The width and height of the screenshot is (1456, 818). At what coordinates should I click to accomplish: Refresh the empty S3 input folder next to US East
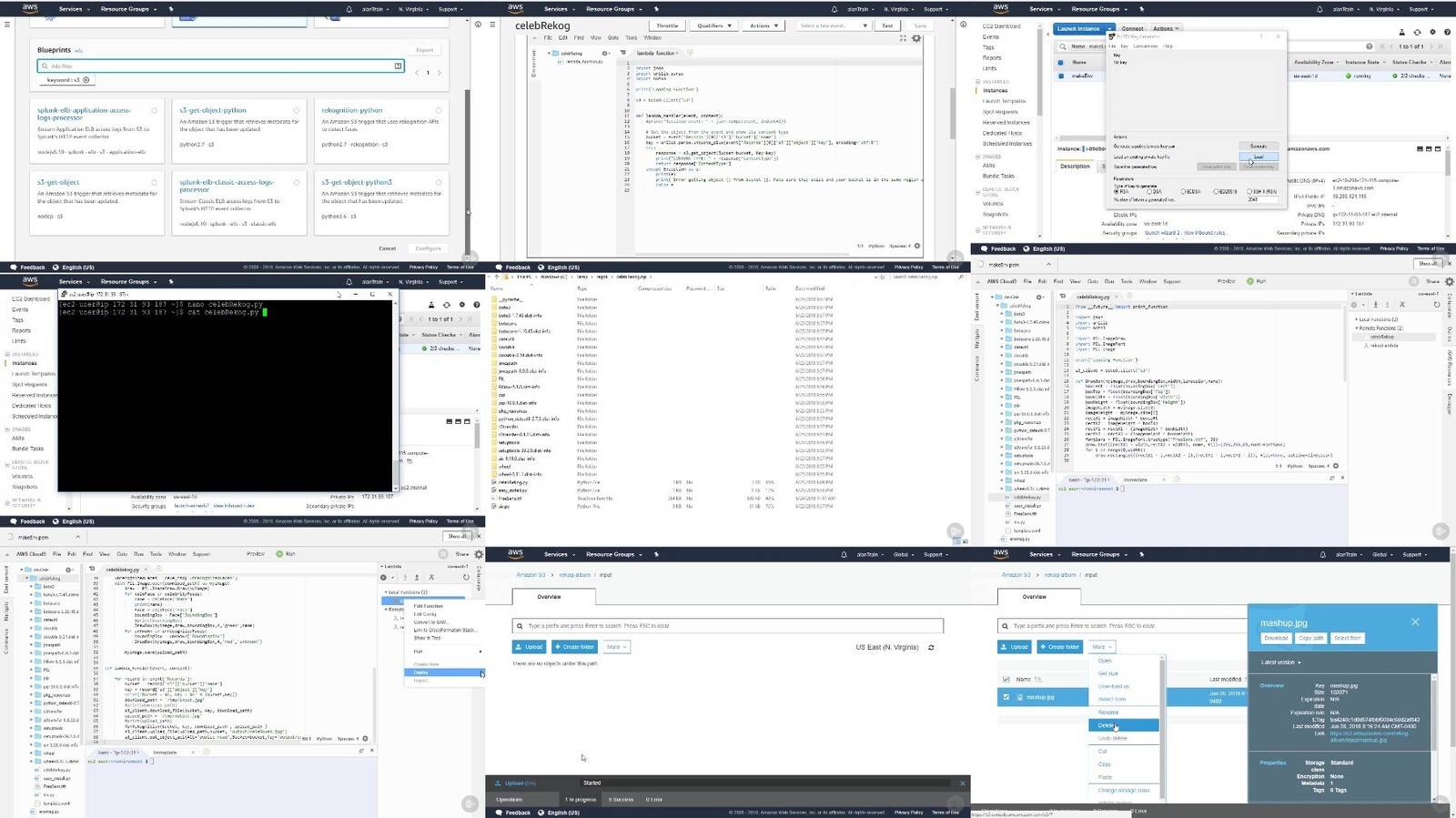[931, 647]
